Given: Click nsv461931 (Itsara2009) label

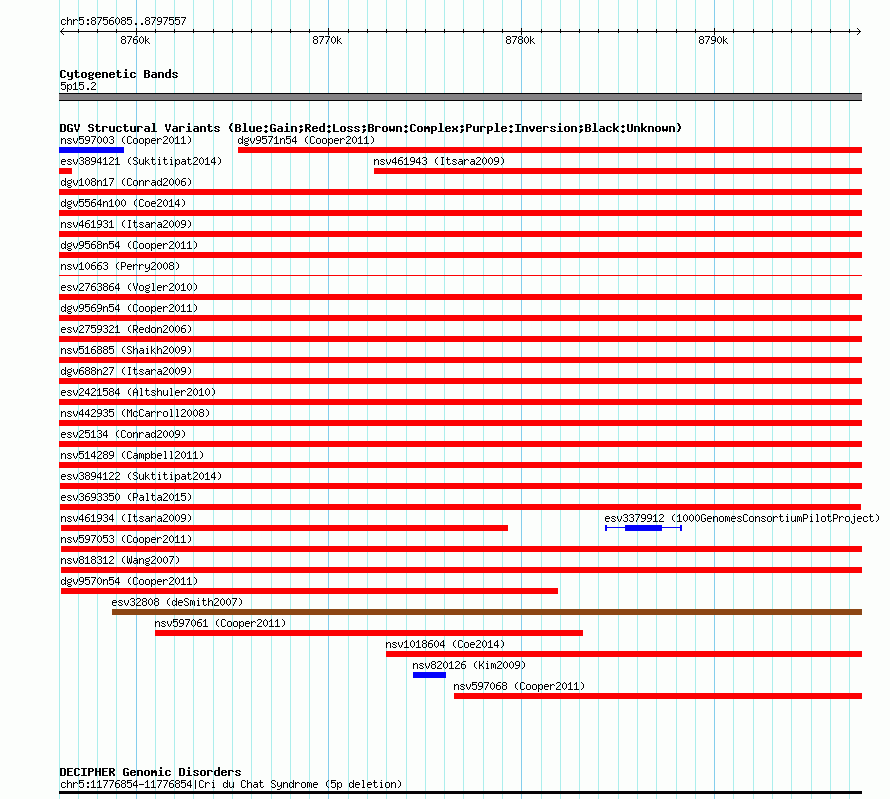Looking at the screenshot, I should click(x=126, y=224).
